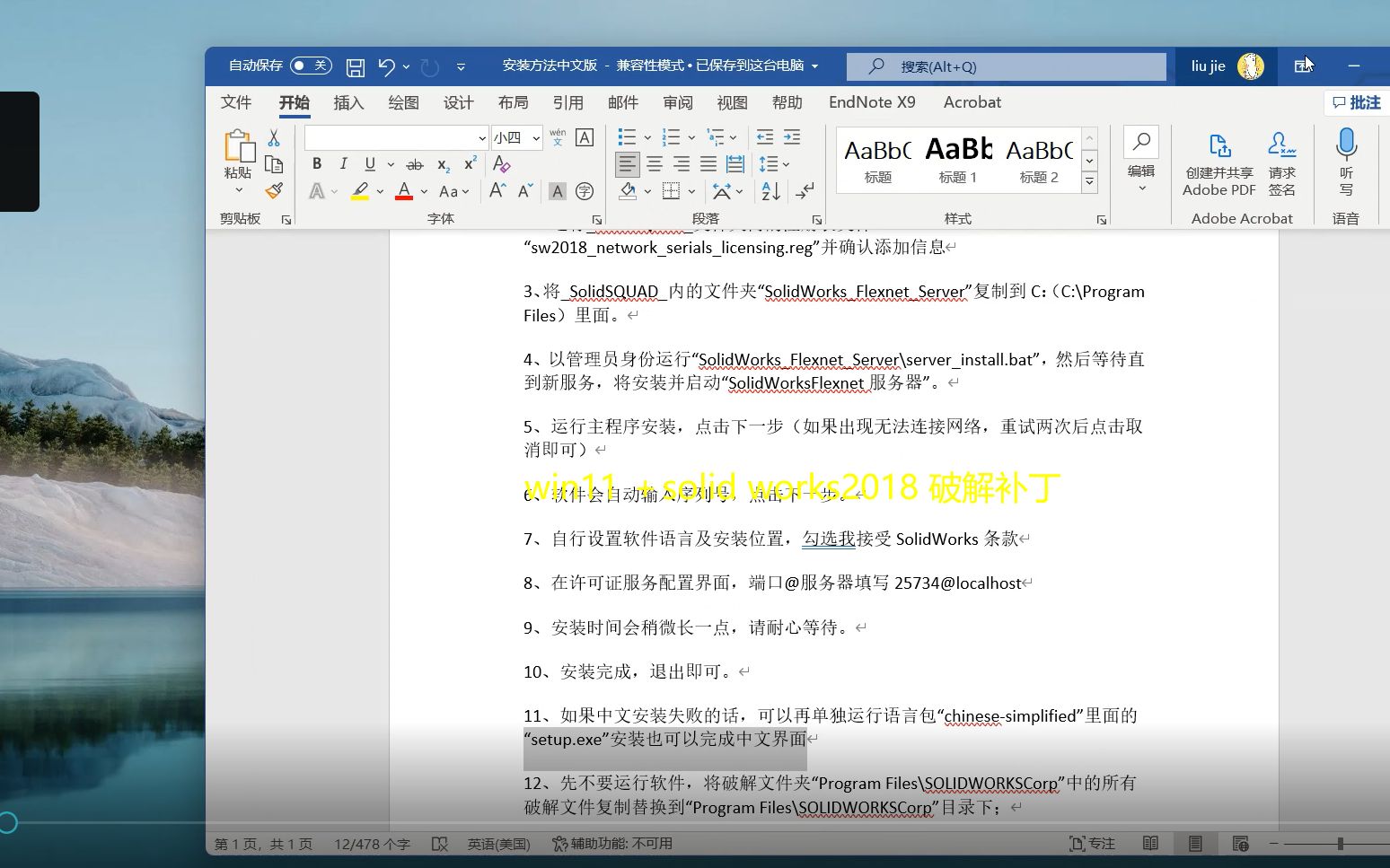Switch to the 绘图 (Draw) tab
Viewport: 1390px width, 868px height.
tap(403, 102)
